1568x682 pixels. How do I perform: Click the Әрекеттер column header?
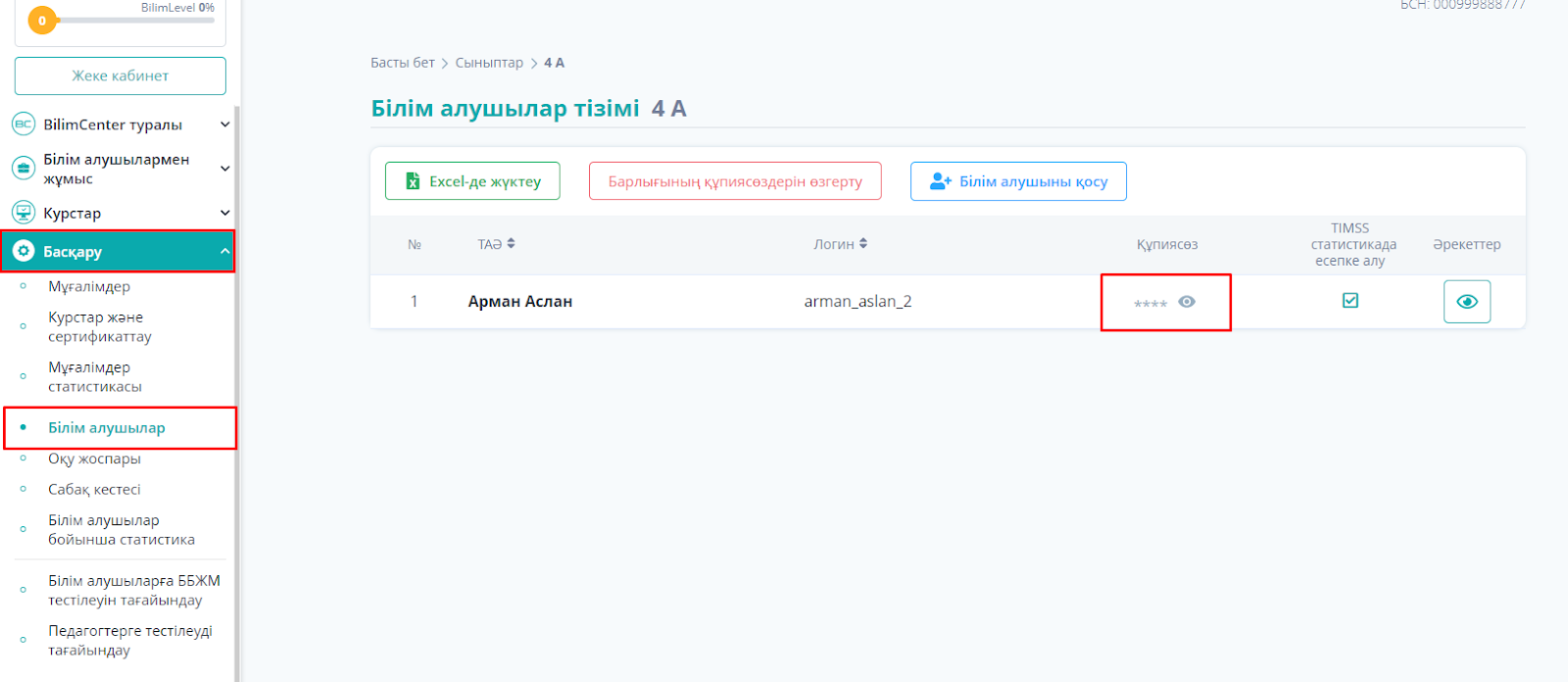click(1467, 244)
